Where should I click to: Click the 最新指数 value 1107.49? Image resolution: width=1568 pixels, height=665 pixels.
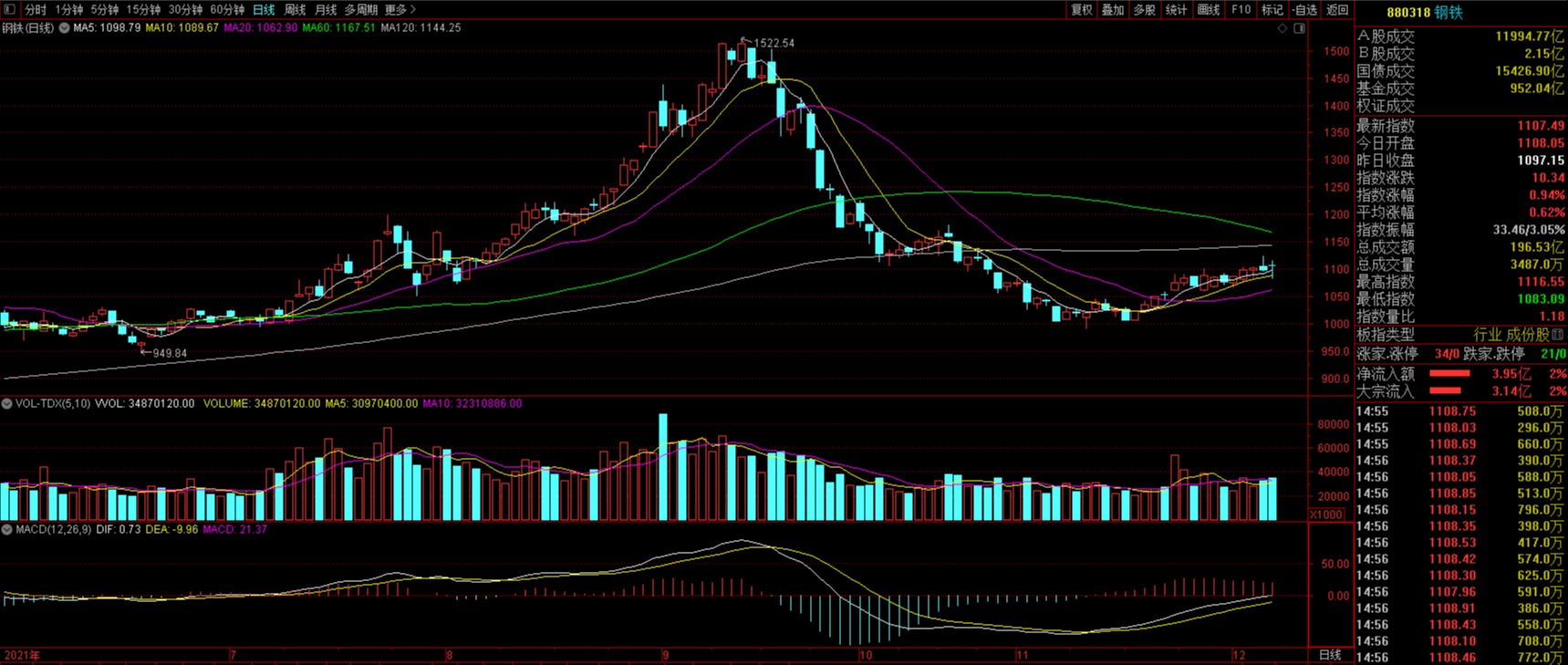1541,126
